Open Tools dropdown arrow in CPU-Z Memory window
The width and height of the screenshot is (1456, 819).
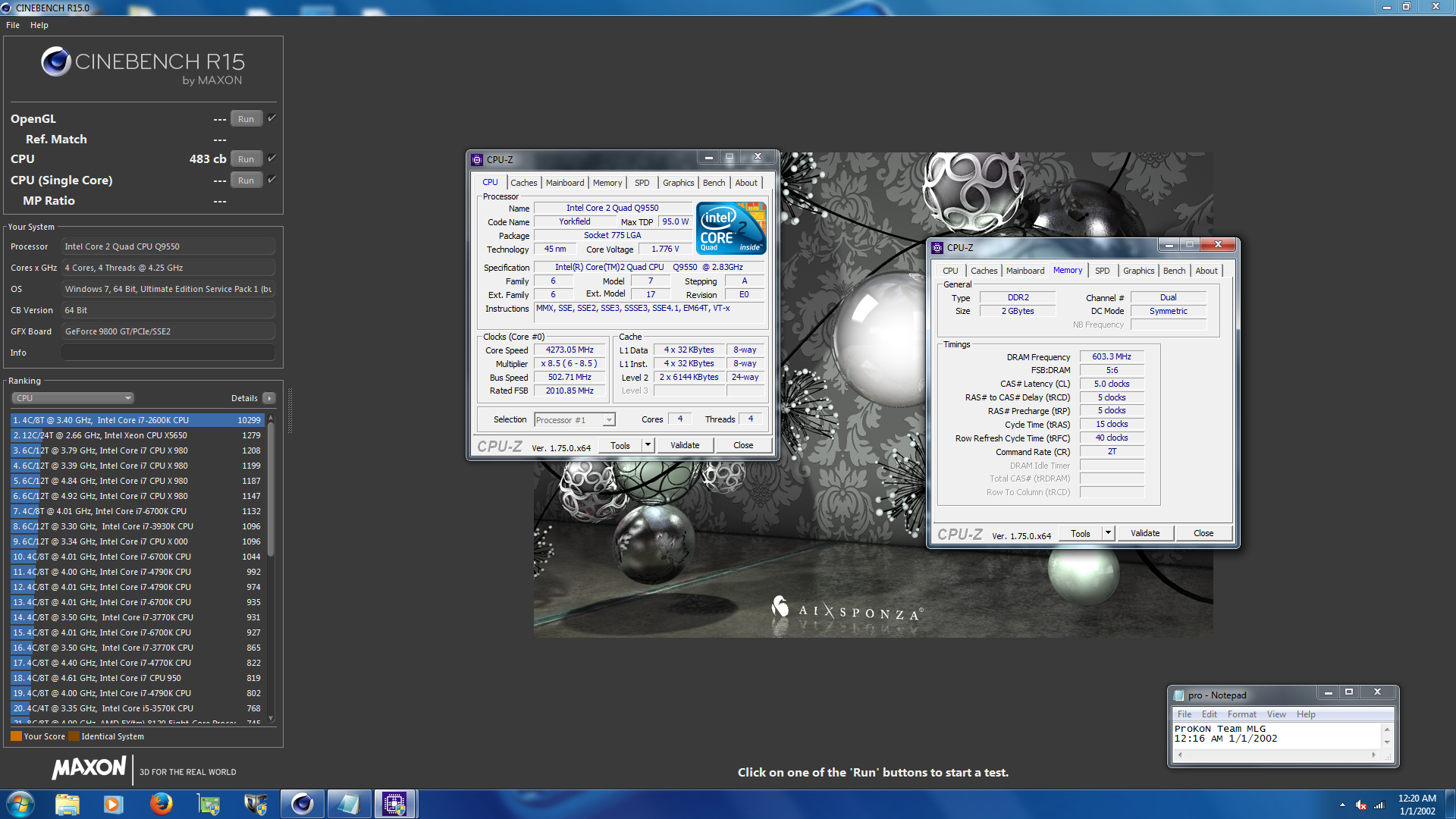[1108, 533]
